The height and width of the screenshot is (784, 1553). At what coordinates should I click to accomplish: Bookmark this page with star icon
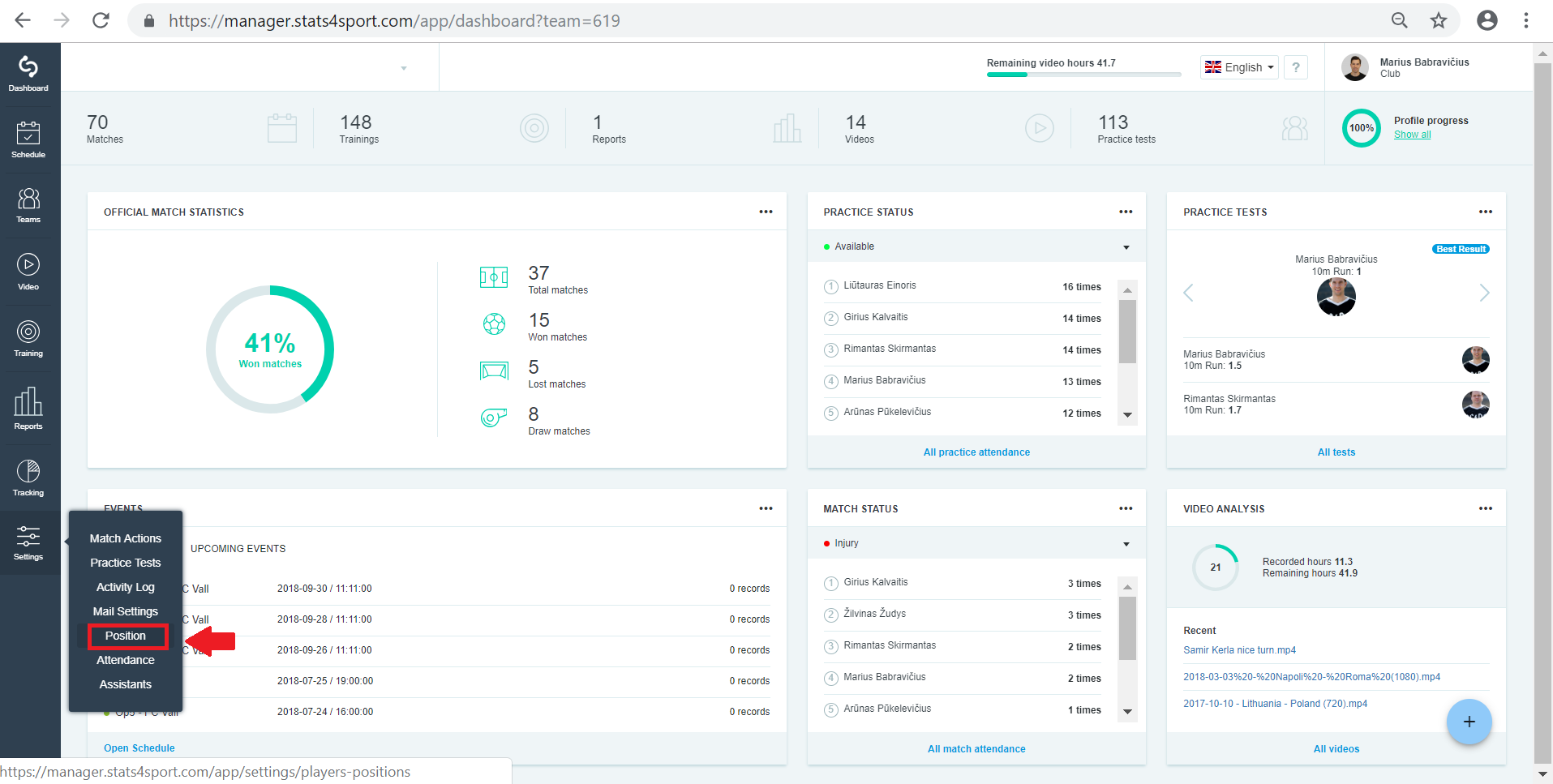click(x=1439, y=20)
